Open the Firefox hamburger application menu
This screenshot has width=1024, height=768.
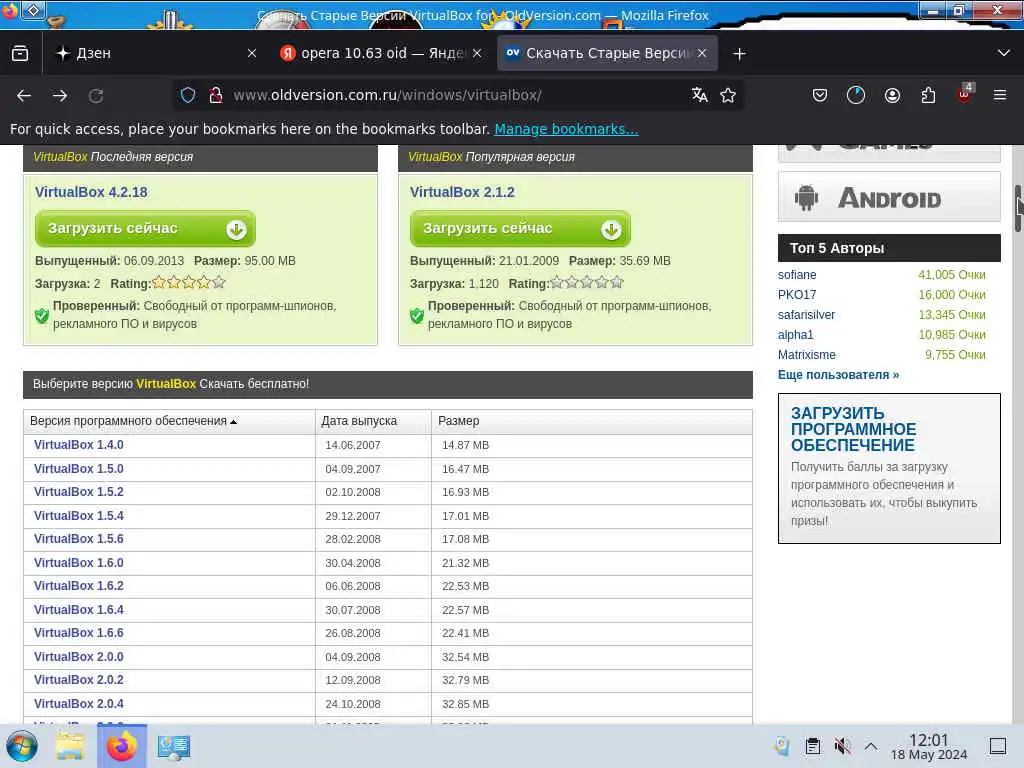point(1000,95)
